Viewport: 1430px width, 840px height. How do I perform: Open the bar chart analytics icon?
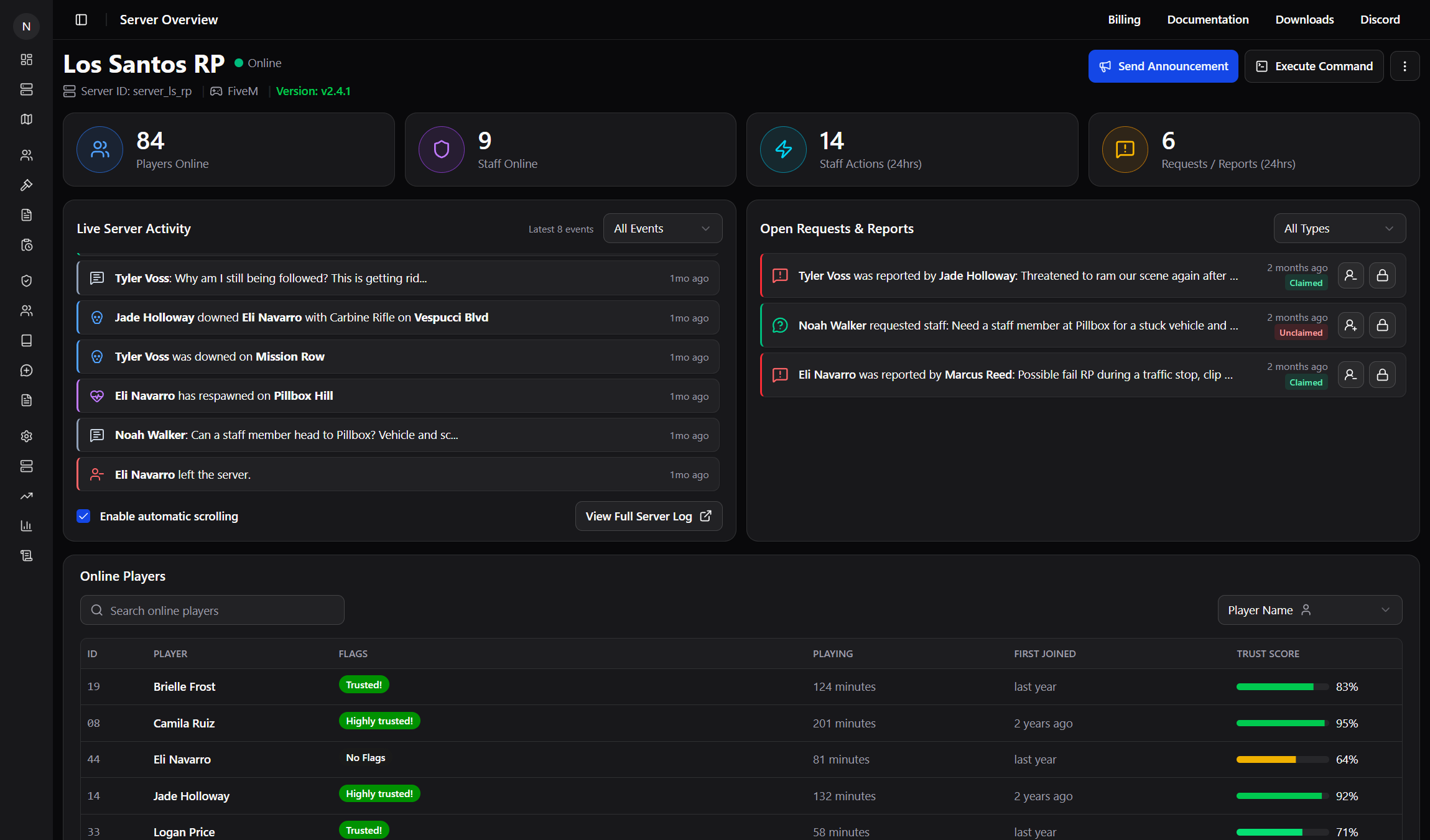pos(26,526)
